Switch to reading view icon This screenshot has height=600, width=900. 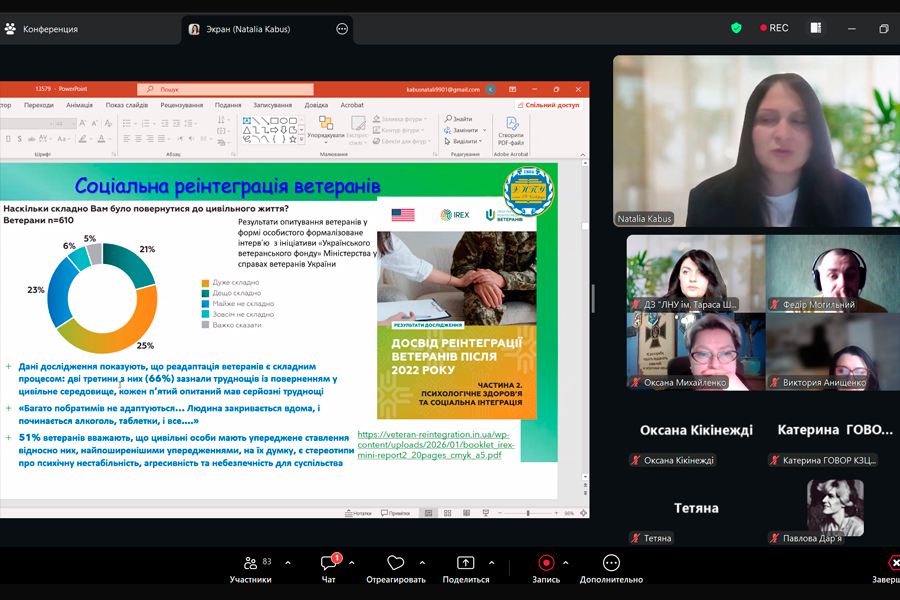[466, 513]
